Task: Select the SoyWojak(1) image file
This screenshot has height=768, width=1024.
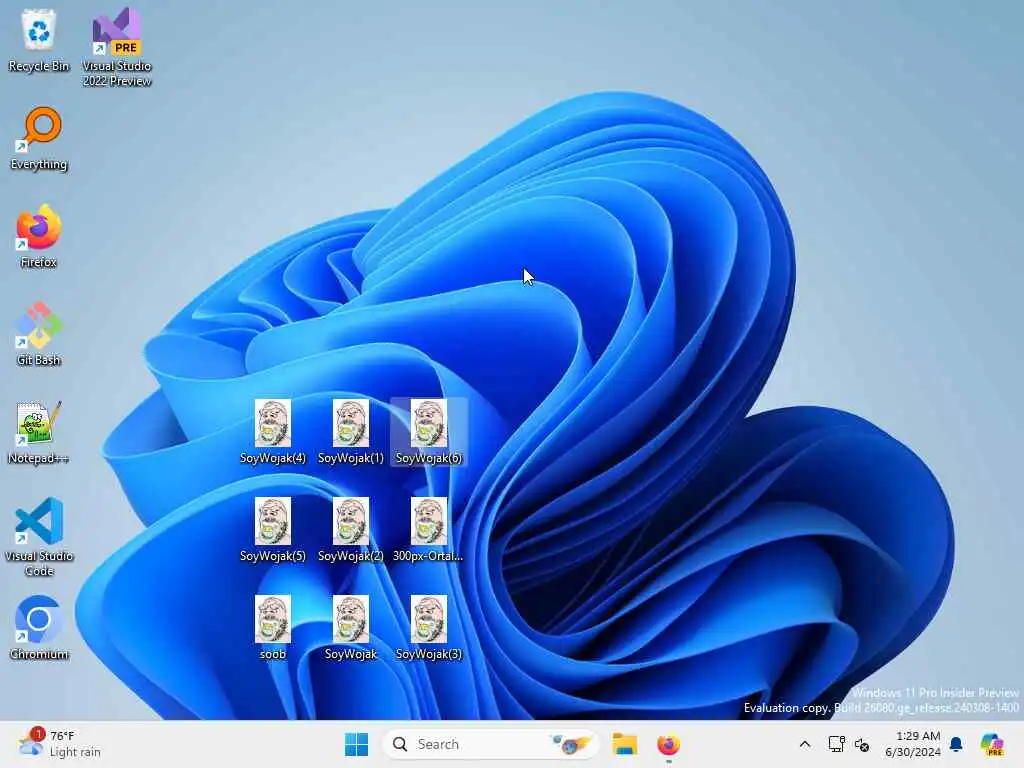Action: [x=351, y=432]
